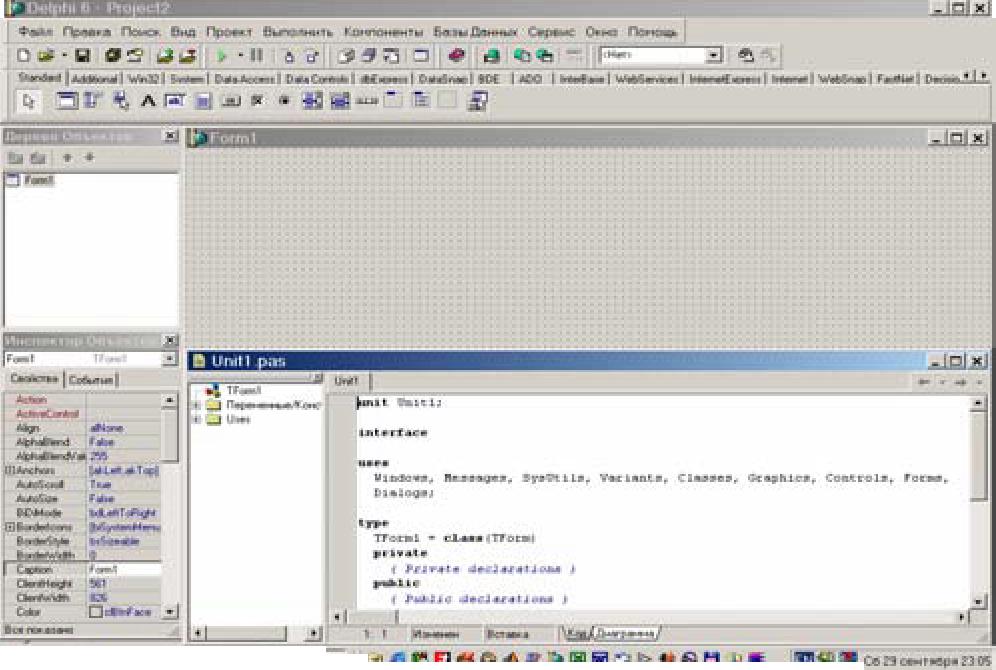Run the program with green arrow
Viewport: 996px width, 670px height.
click(222, 56)
